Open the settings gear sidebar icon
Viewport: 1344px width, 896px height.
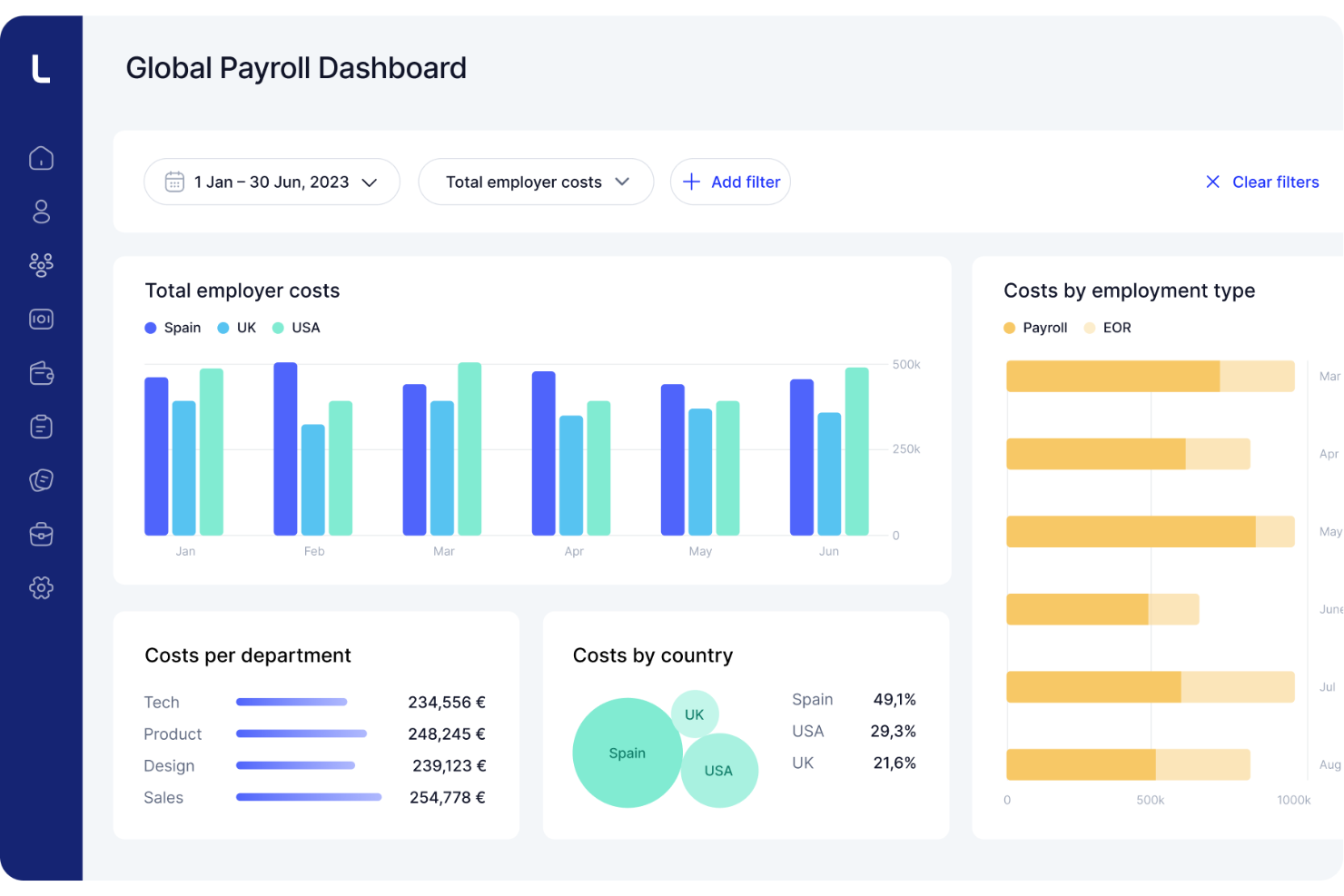41,588
